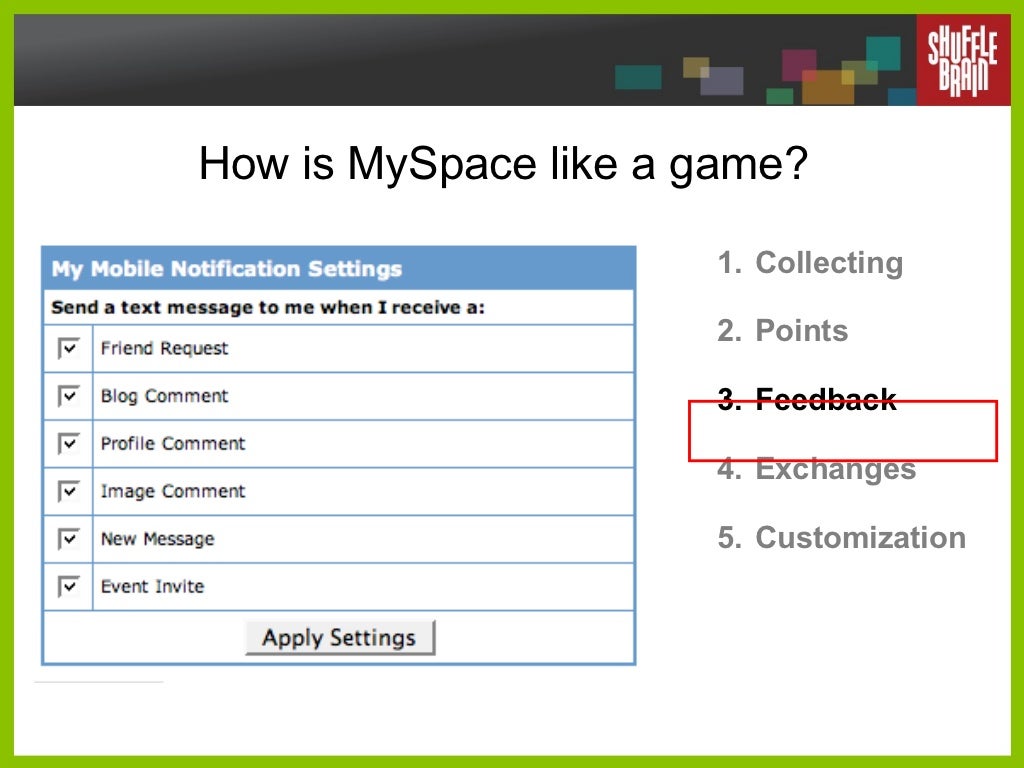This screenshot has height=768, width=1024.
Task: Uncheck the Friend Request checkbox
Action: click(69, 348)
